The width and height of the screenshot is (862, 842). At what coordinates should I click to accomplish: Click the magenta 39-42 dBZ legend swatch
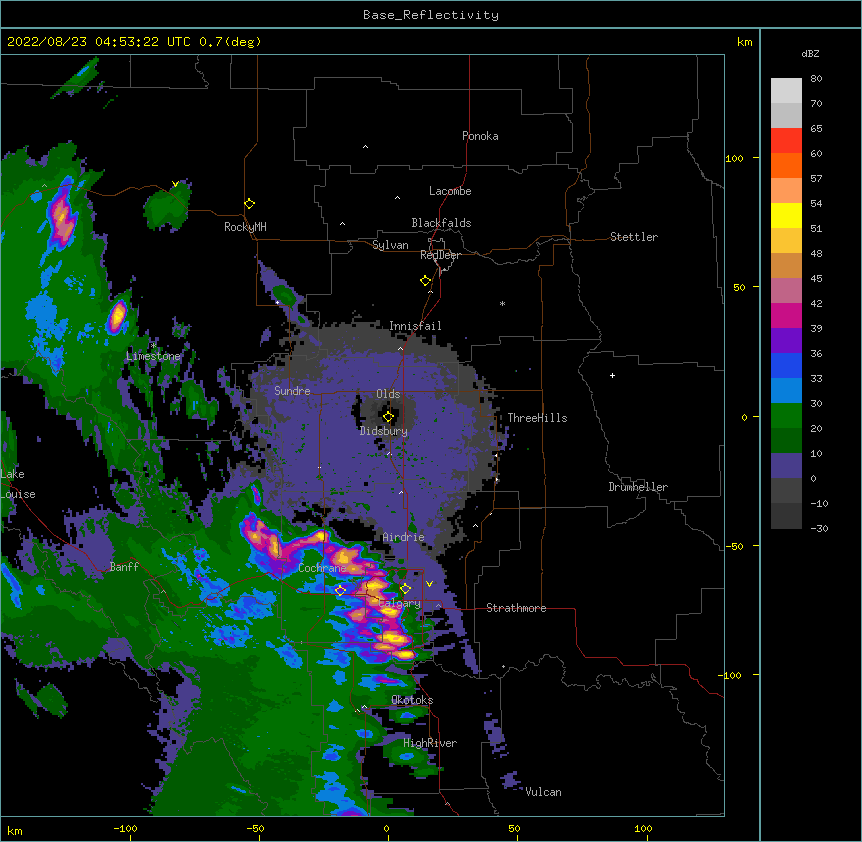(786, 315)
